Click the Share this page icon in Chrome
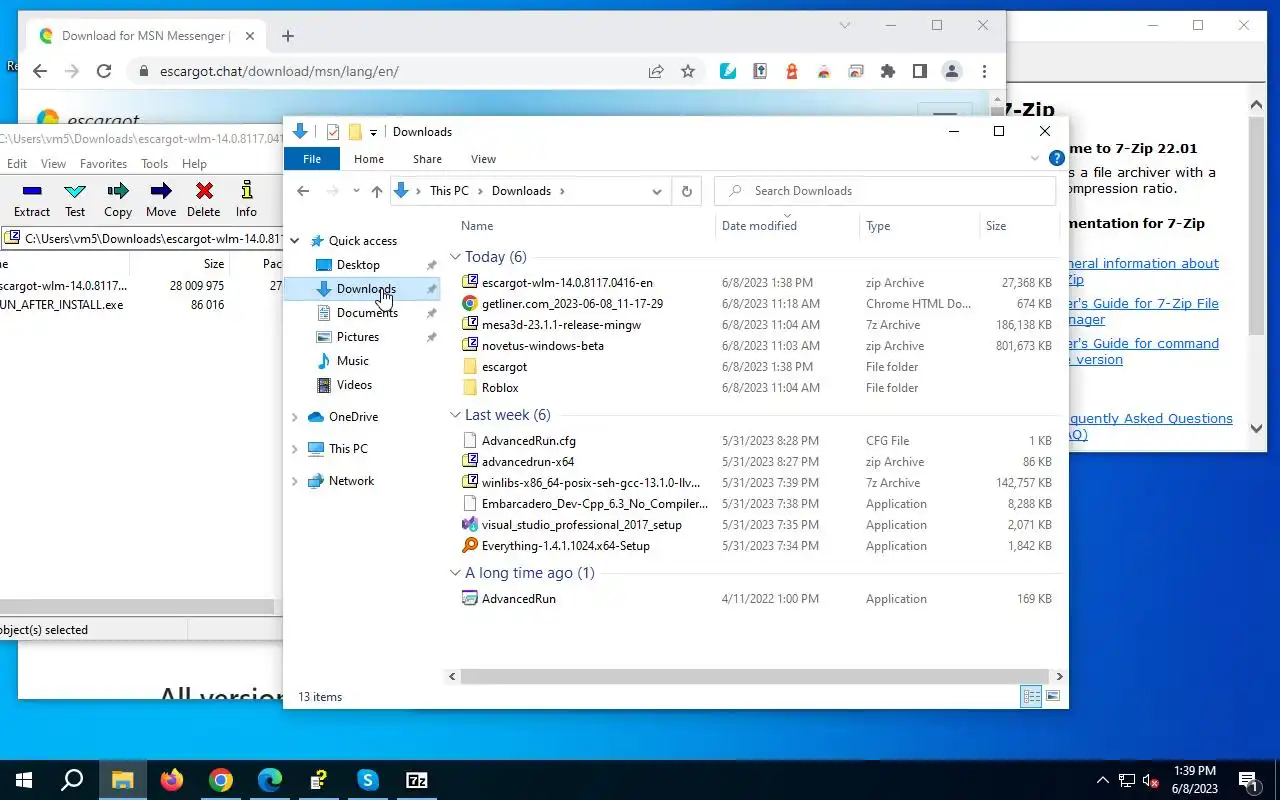Screen dimensions: 1280x800 [656, 71]
